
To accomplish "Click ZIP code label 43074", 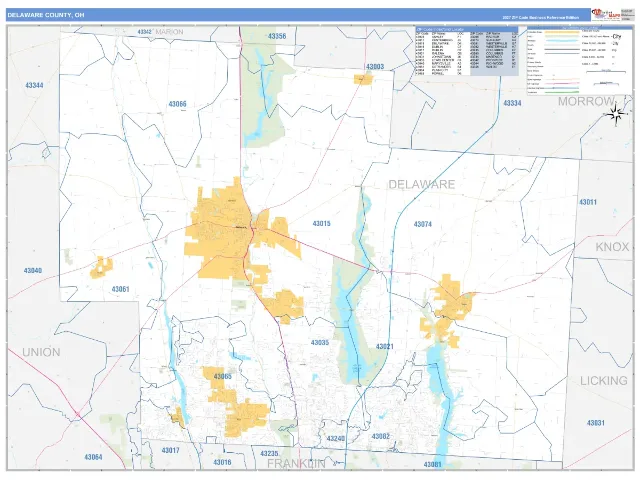I will 422,224.
